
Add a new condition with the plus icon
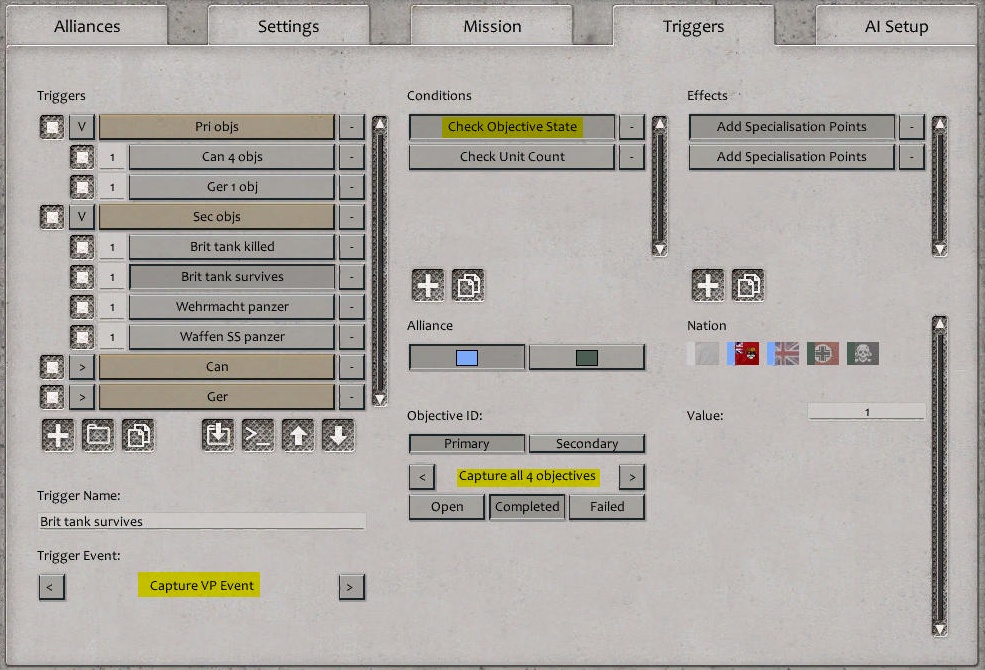[428, 285]
